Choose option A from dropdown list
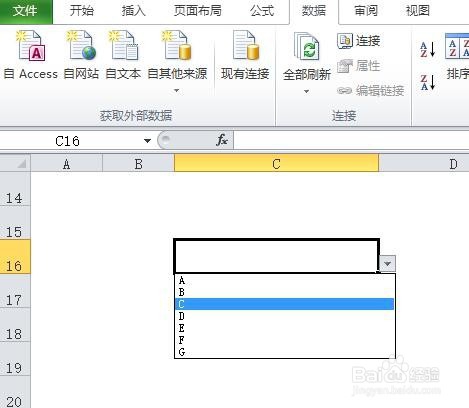Viewport: 469px width, 408px height. 284,280
